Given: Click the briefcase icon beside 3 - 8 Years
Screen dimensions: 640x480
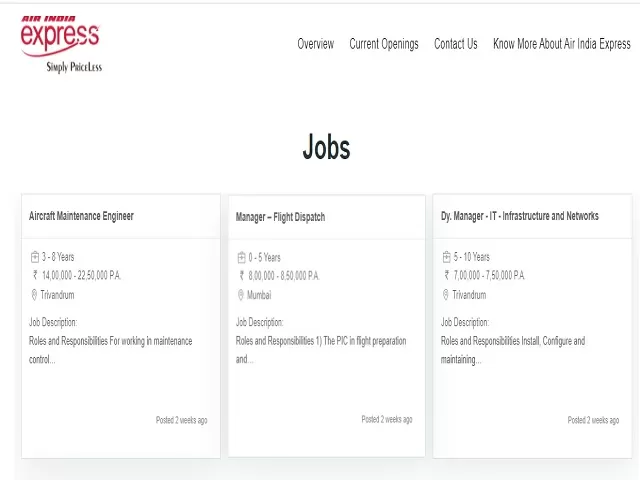Looking at the screenshot, I should [35, 257].
